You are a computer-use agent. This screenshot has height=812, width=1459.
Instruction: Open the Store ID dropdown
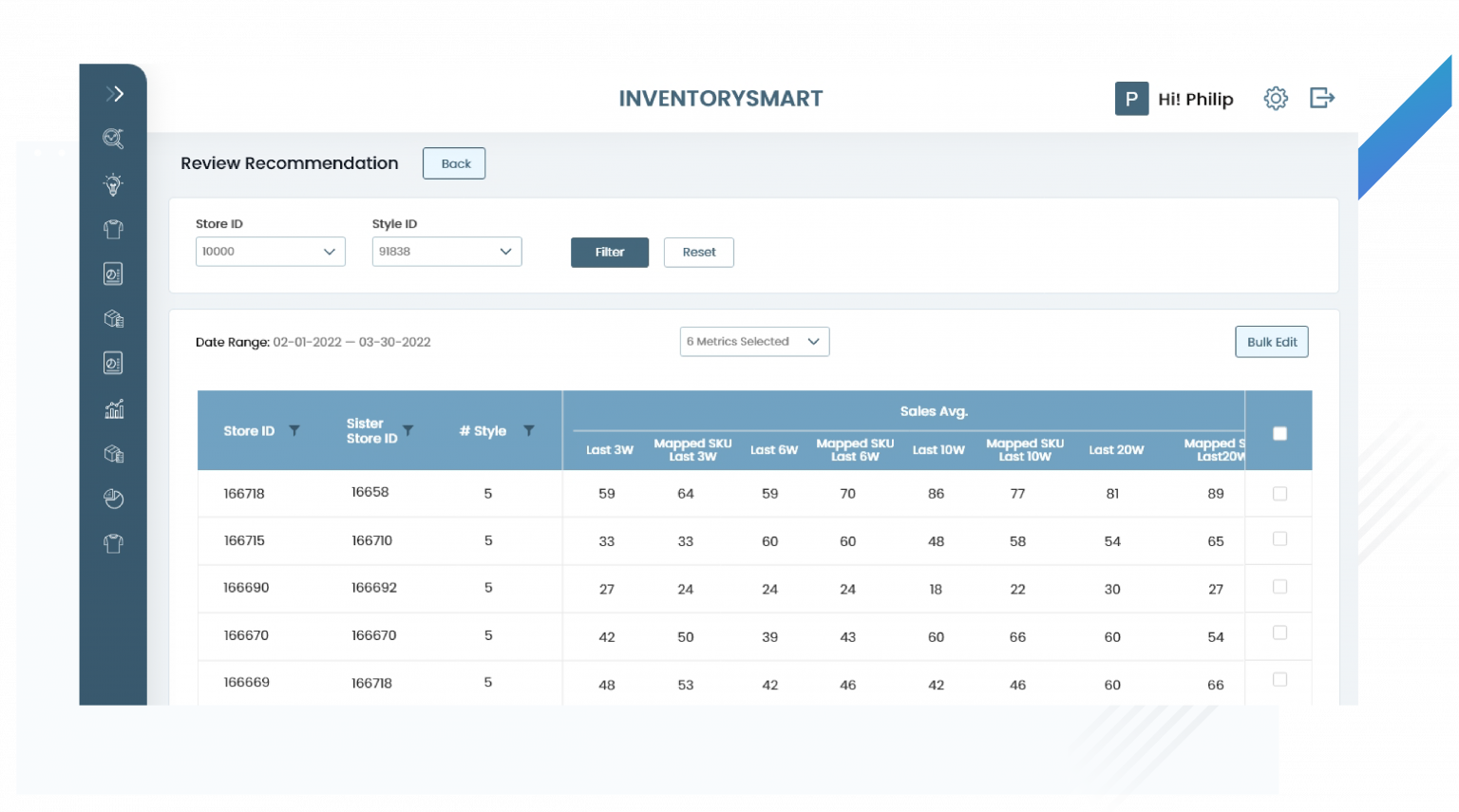270,252
